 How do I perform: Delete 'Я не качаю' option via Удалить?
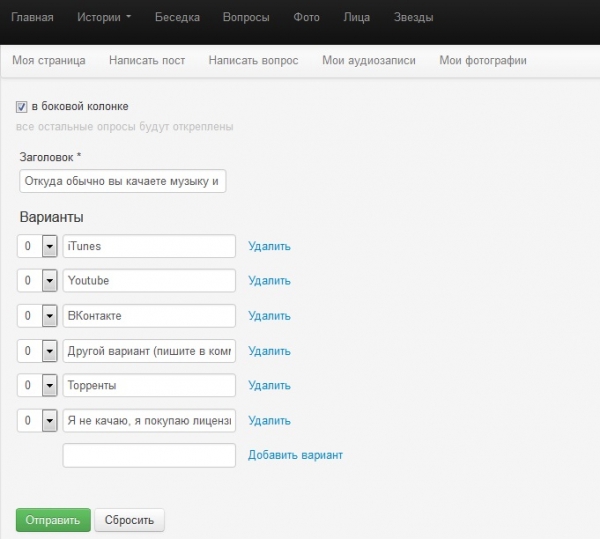tap(269, 420)
